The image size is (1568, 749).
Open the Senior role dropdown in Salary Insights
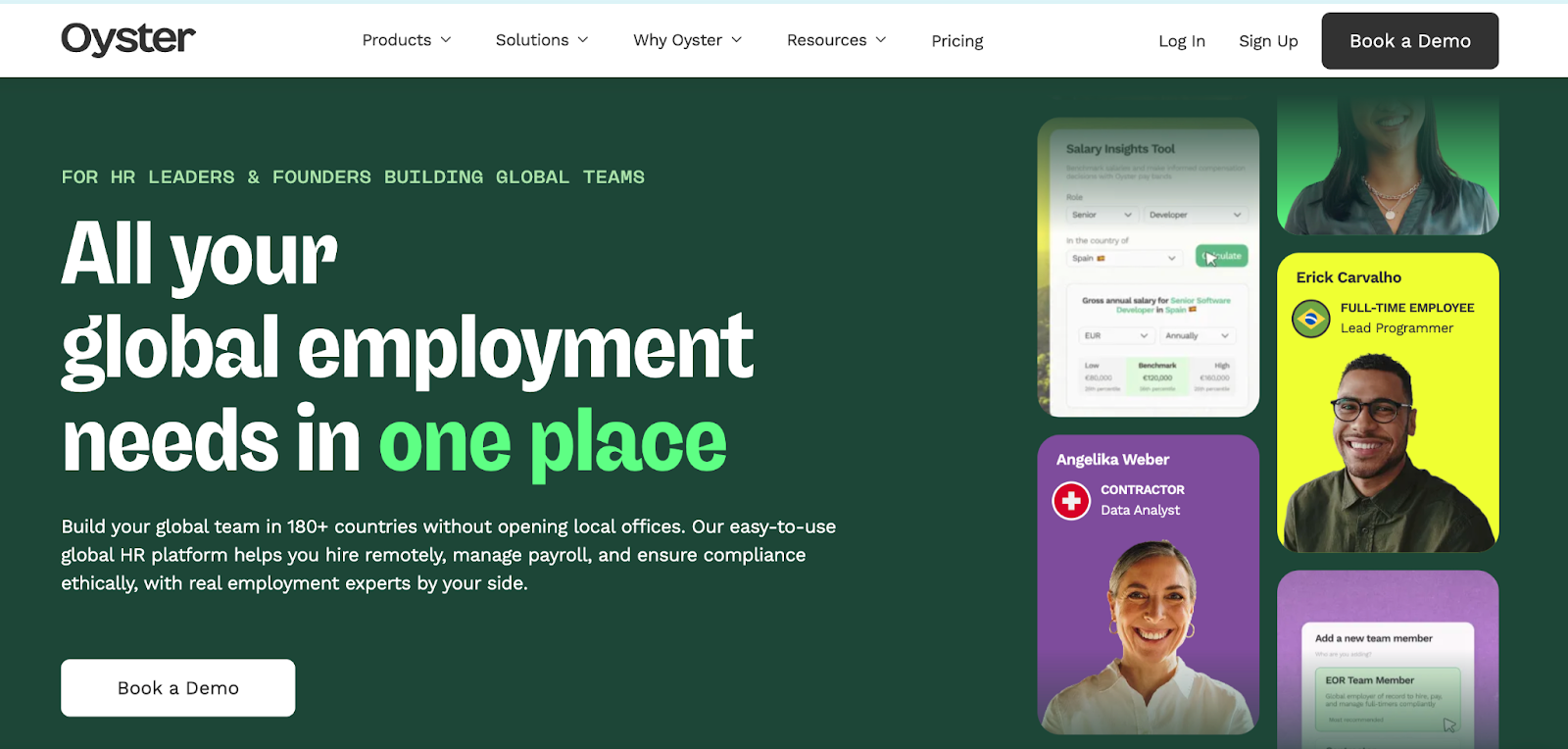[1102, 215]
